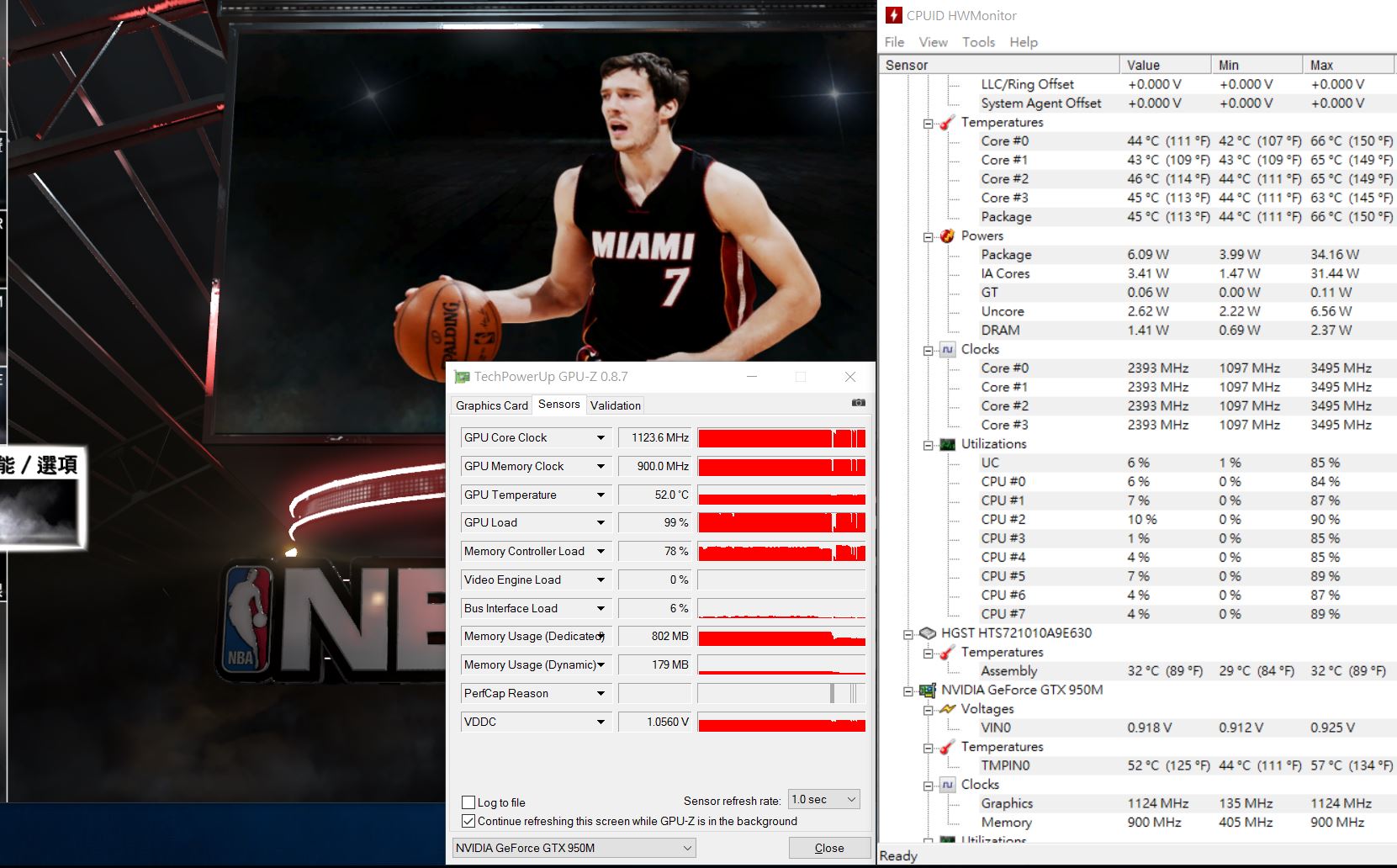The image size is (1397, 868).
Task: Open the HWMonitor View menu
Action: click(x=933, y=42)
